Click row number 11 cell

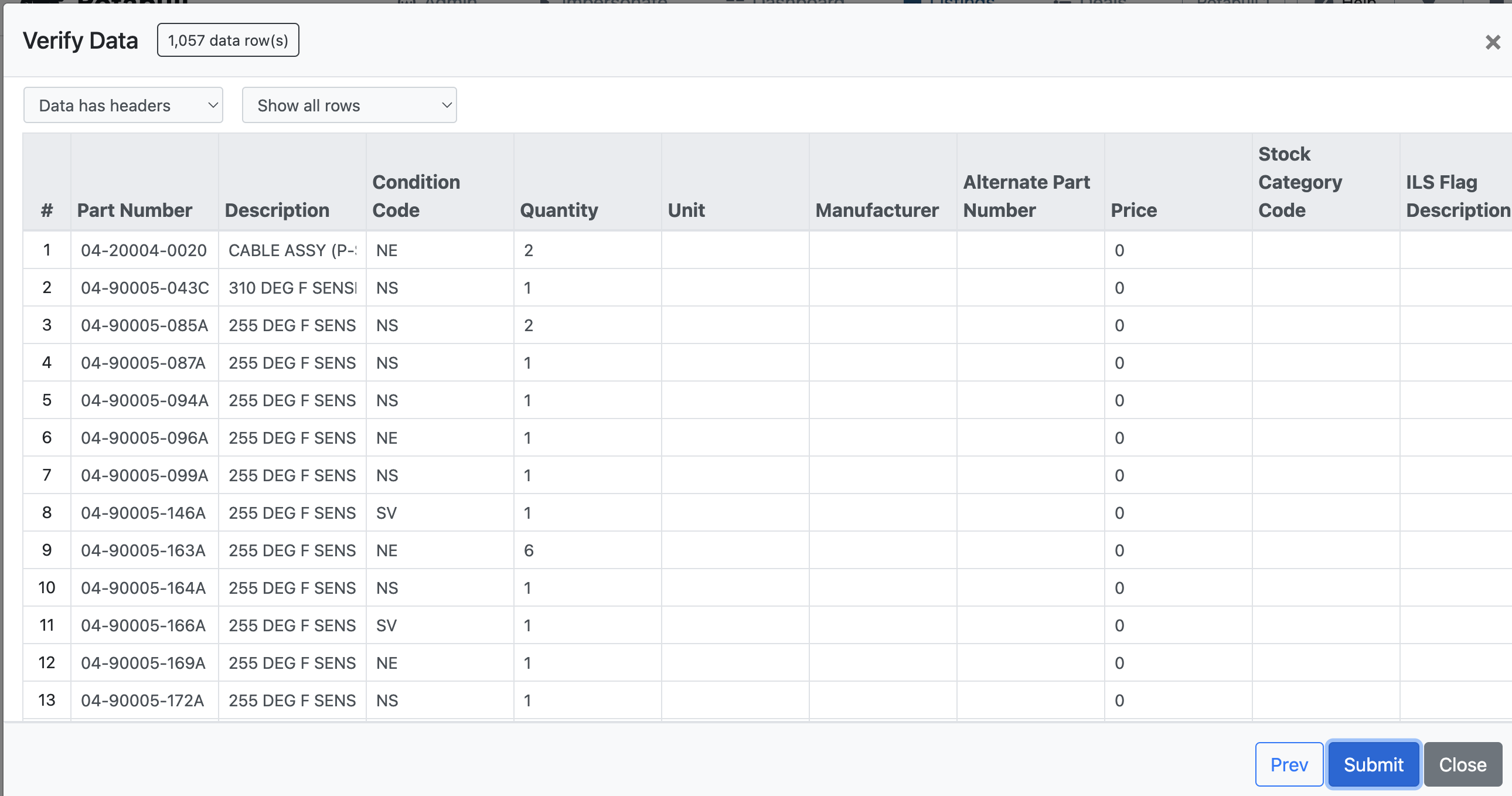[x=47, y=625]
